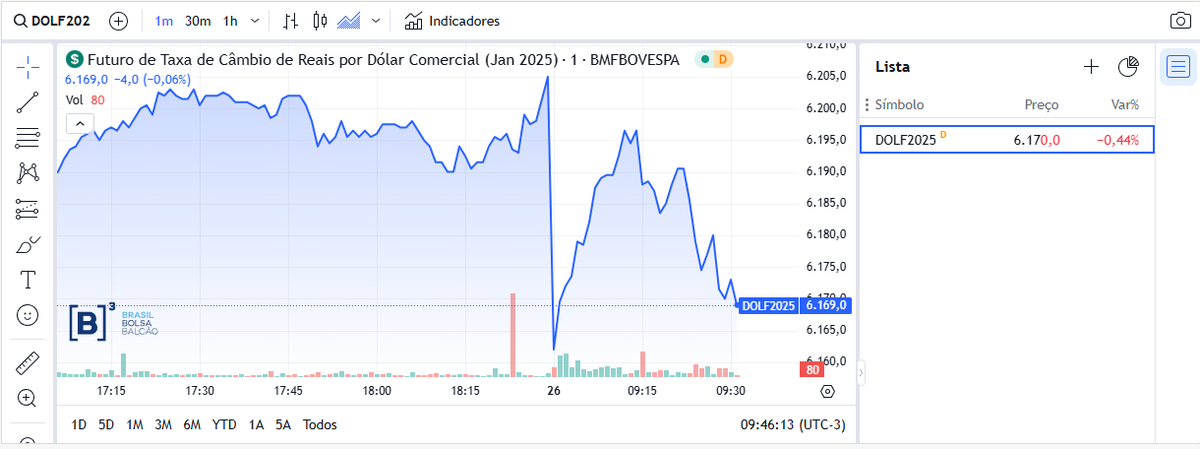Select the text tool
Screen dimensions: 1200x449
coord(28,280)
